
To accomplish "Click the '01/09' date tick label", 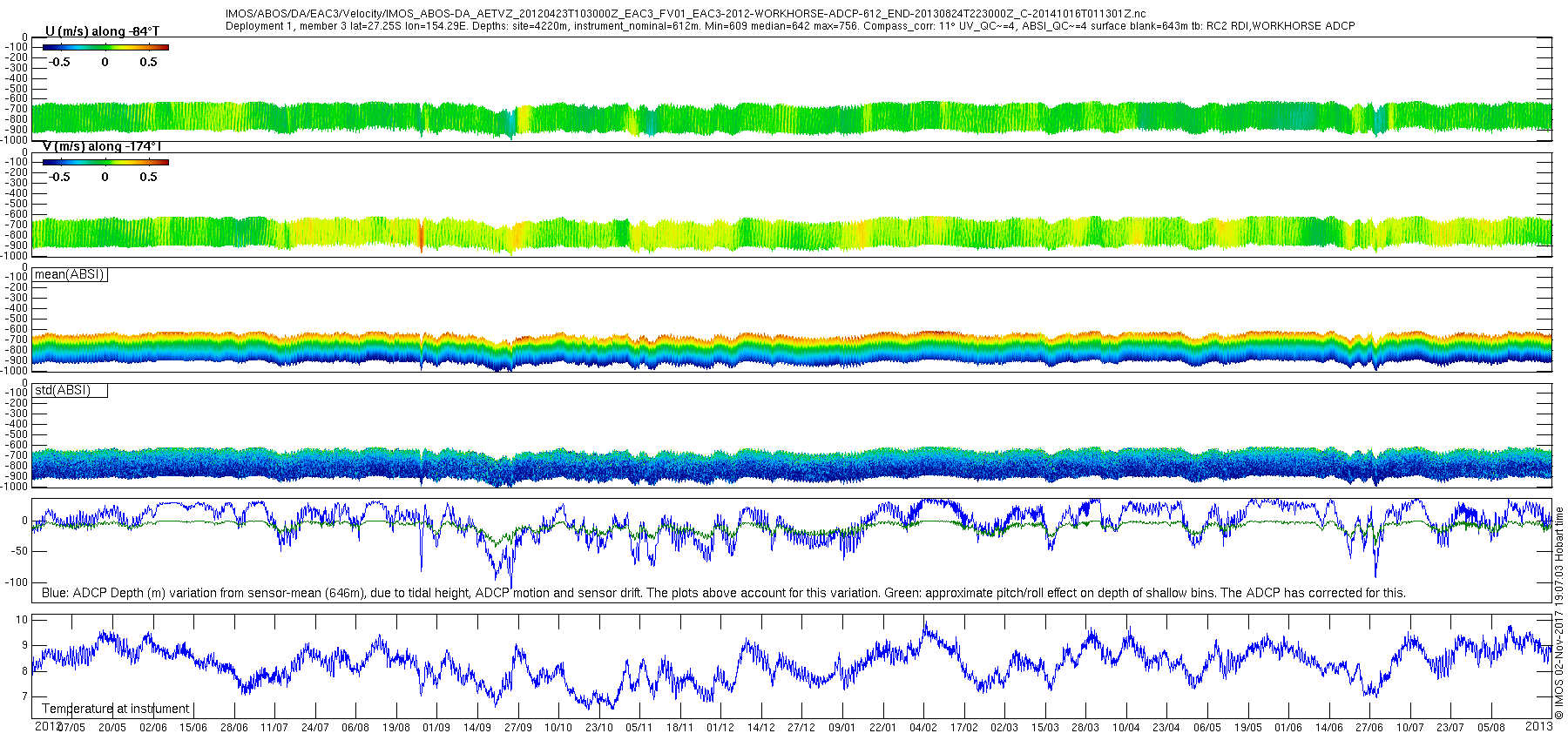I will pyautogui.click(x=436, y=728).
